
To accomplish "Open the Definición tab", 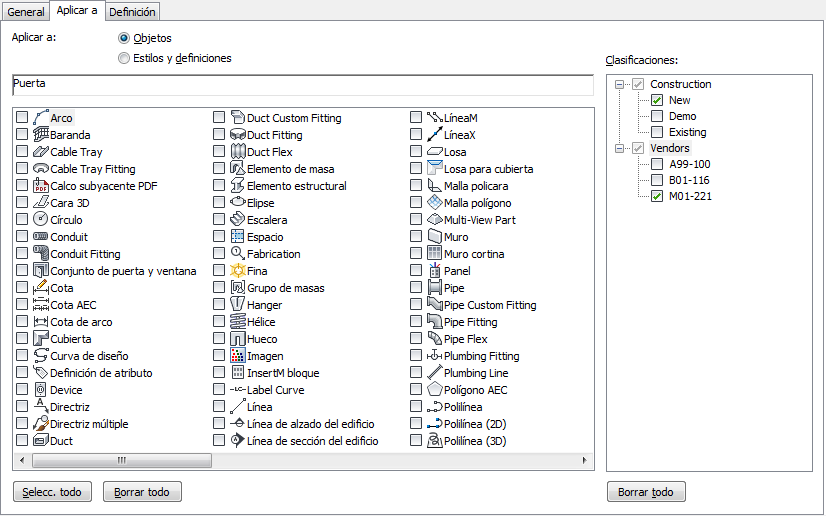I will [132, 11].
